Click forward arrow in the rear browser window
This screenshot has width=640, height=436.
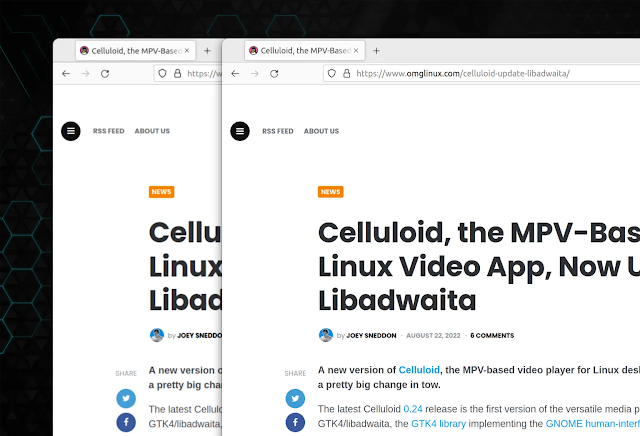[85, 73]
